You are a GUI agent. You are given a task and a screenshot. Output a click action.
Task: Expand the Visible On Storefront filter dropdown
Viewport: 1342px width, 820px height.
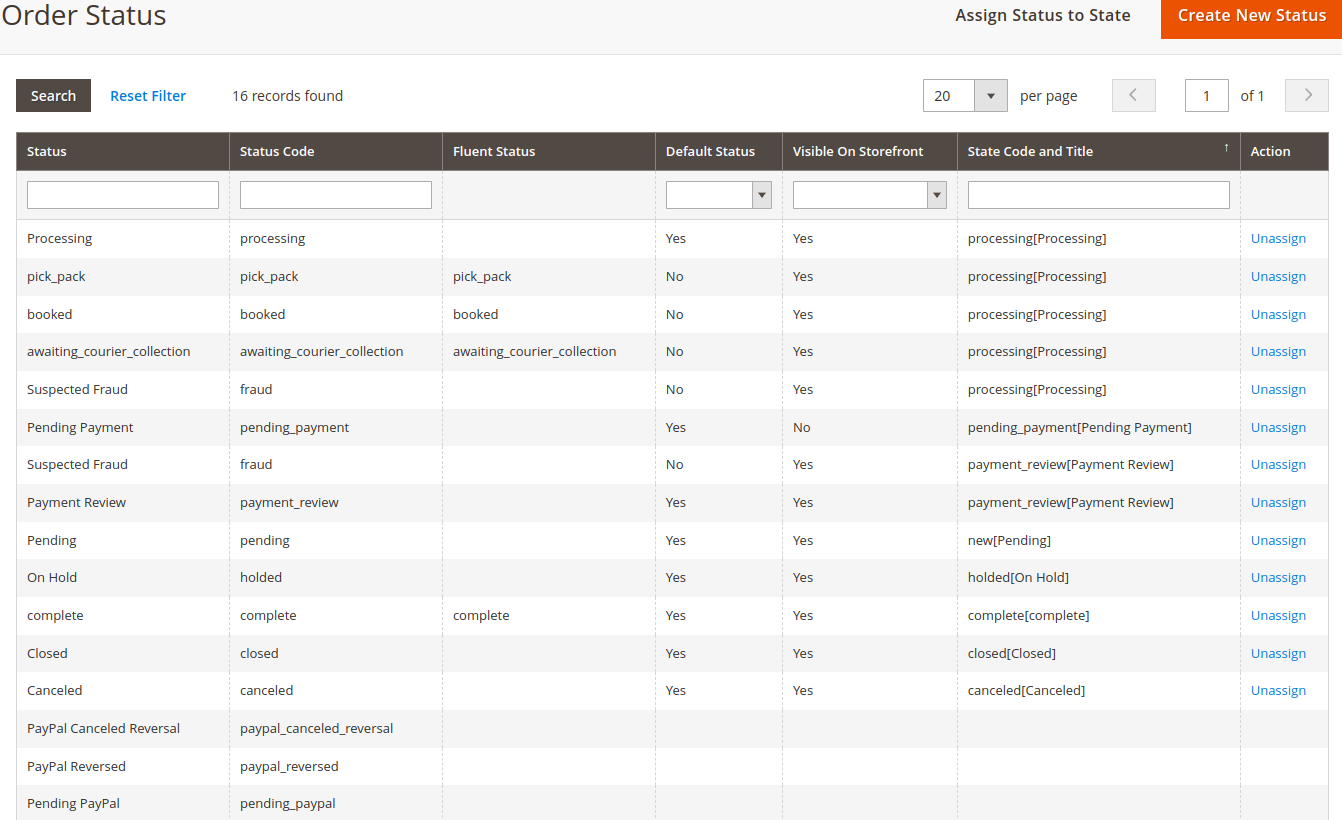(937, 195)
